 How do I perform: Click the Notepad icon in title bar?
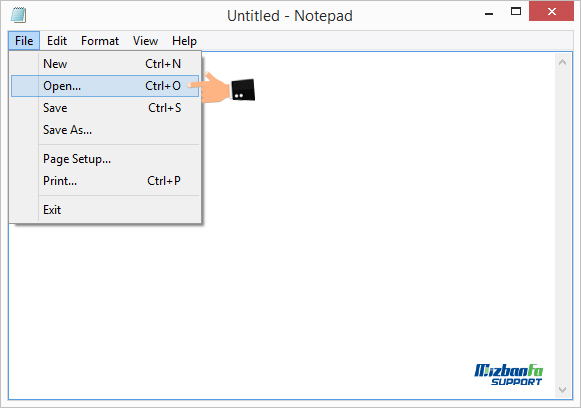pyautogui.click(x=19, y=15)
